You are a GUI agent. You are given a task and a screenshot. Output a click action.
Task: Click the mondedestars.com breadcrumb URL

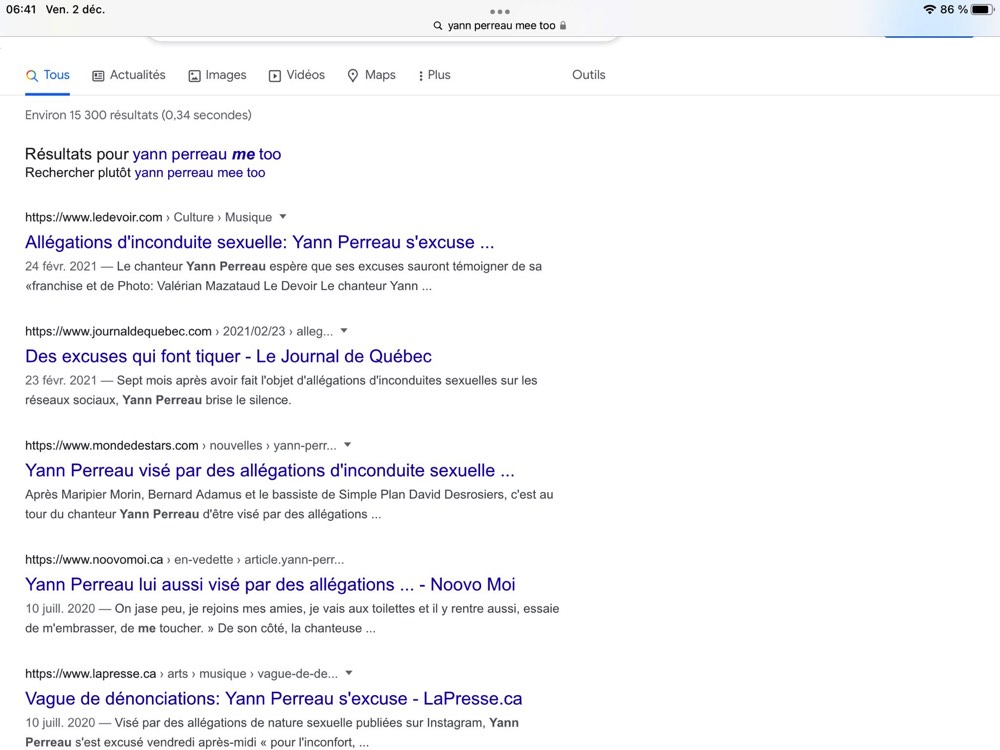181,446
